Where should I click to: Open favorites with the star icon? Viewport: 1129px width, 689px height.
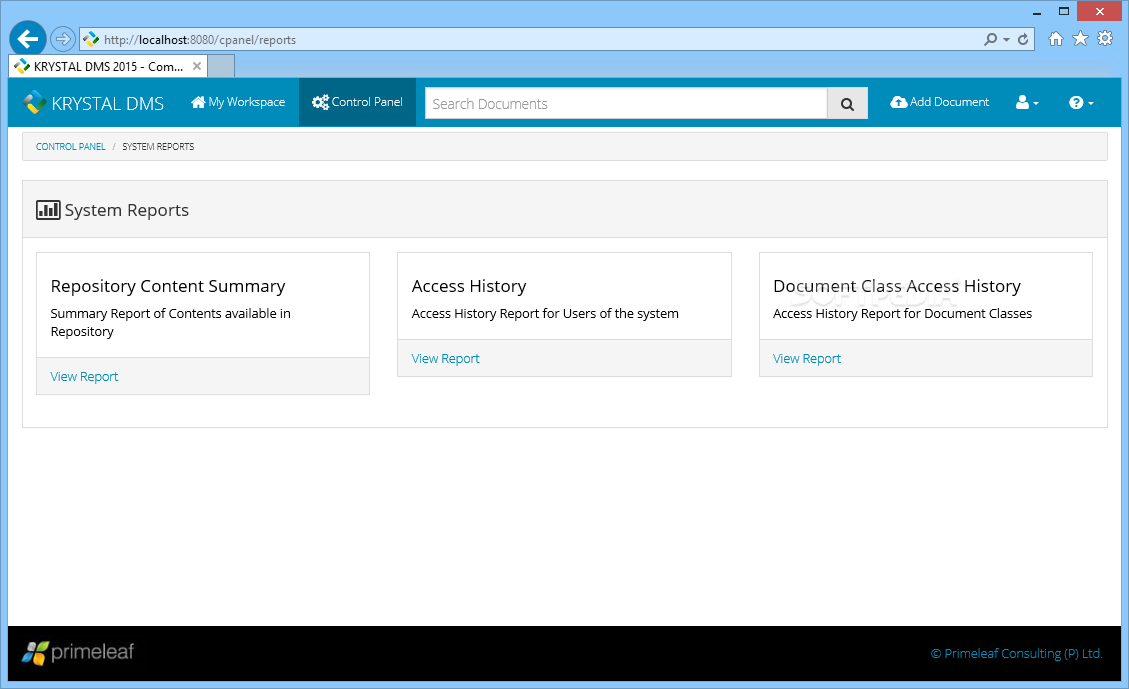1080,39
